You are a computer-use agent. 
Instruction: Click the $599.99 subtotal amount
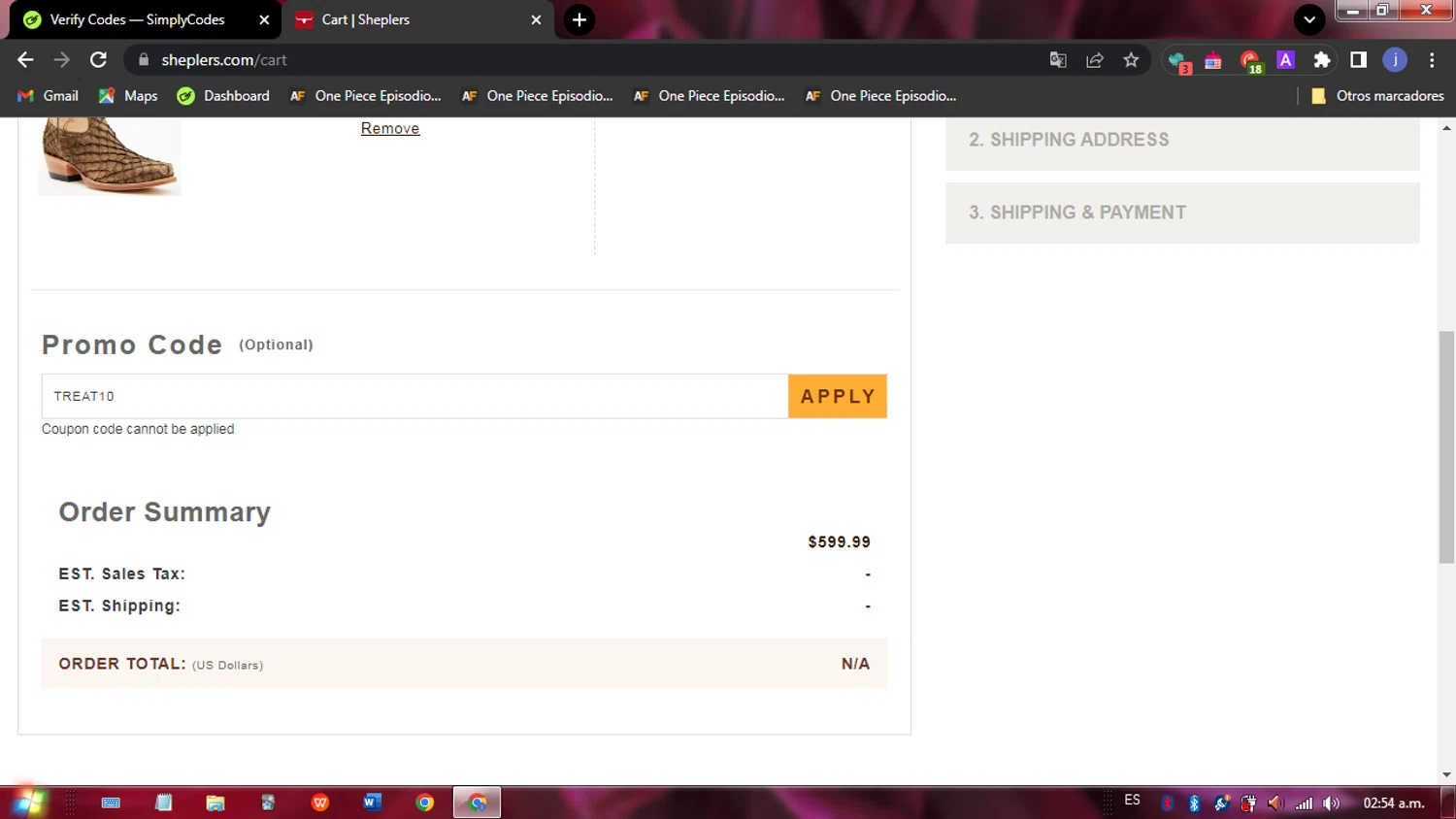[x=839, y=542]
